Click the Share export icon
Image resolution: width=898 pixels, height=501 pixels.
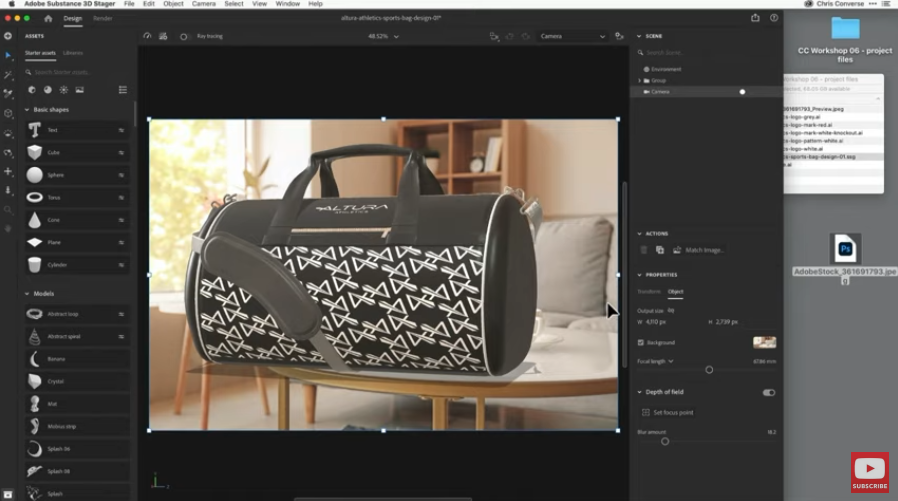pyautogui.click(x=755, y=18)
